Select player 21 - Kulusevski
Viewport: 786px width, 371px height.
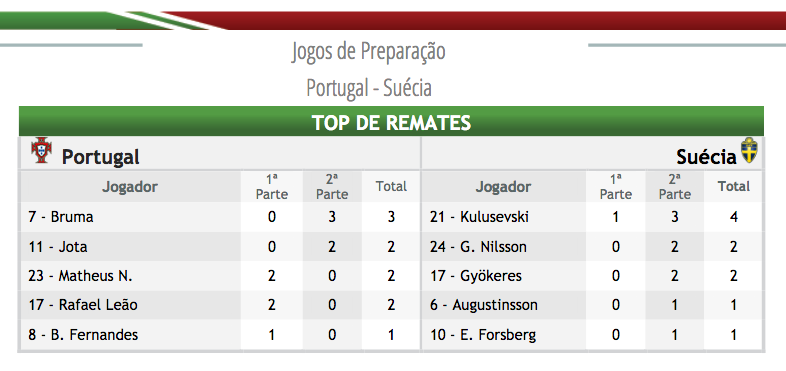479,217
